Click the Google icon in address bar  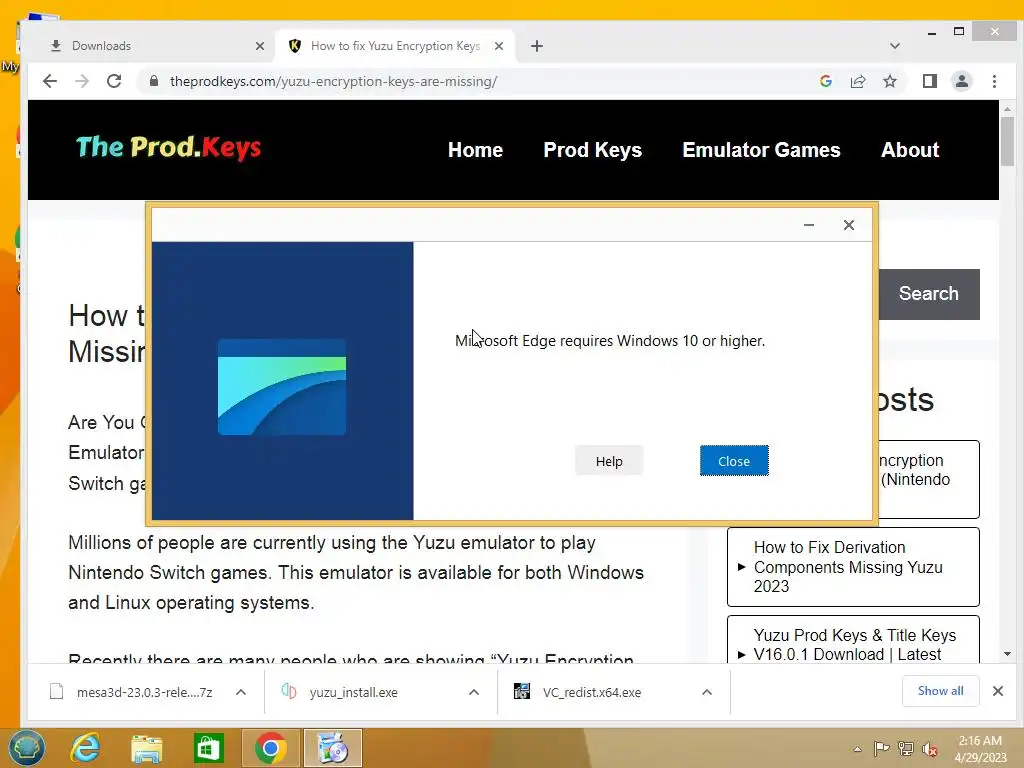pos(825,81)
